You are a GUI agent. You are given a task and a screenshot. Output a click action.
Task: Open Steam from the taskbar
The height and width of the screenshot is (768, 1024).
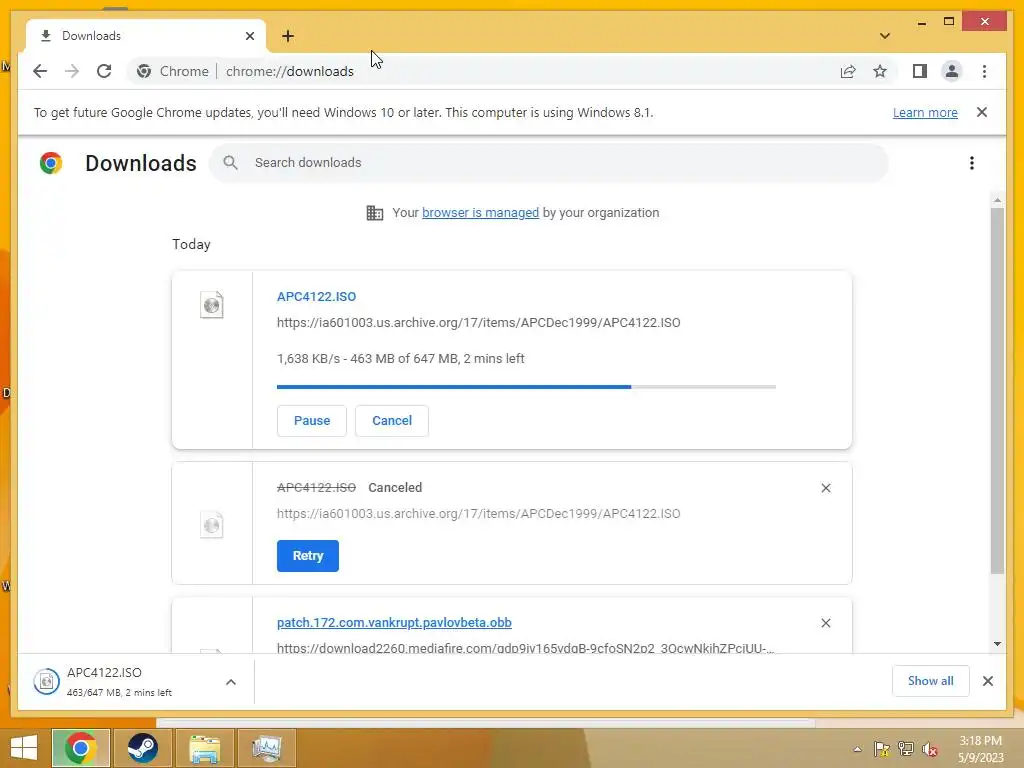142,748
